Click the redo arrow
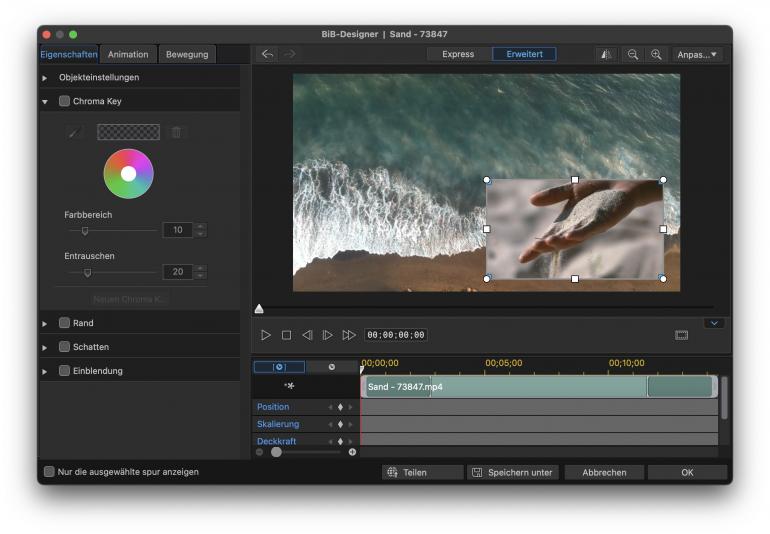The height and width of the screenshot is (534, 770). click(290, 54)
